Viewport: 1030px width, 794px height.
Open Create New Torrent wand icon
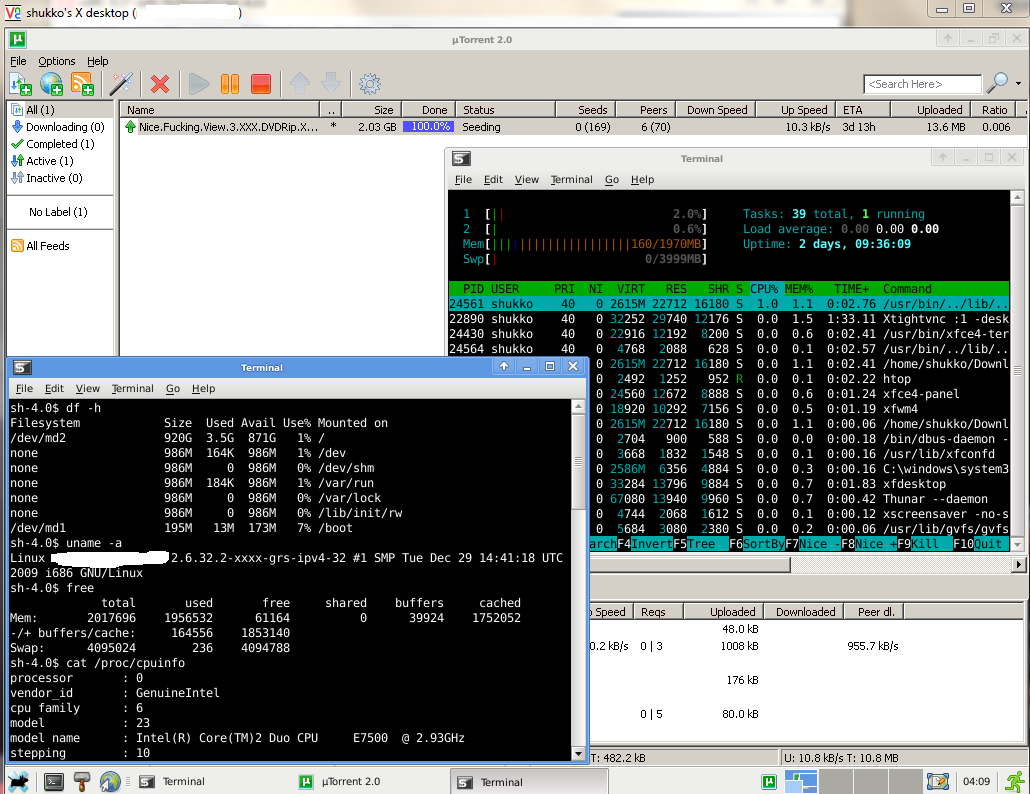coord(121,83)
